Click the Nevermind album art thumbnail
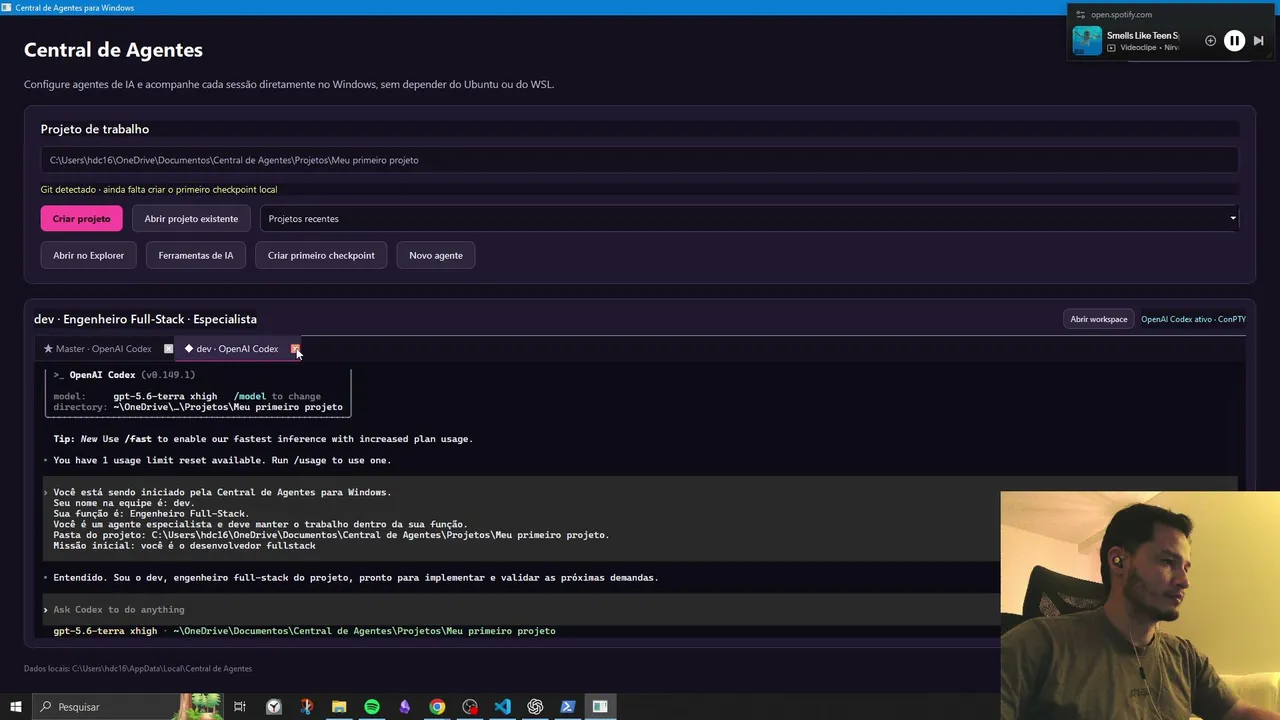This screenshot has width=1280, height=720. [x=1087, y=41]
